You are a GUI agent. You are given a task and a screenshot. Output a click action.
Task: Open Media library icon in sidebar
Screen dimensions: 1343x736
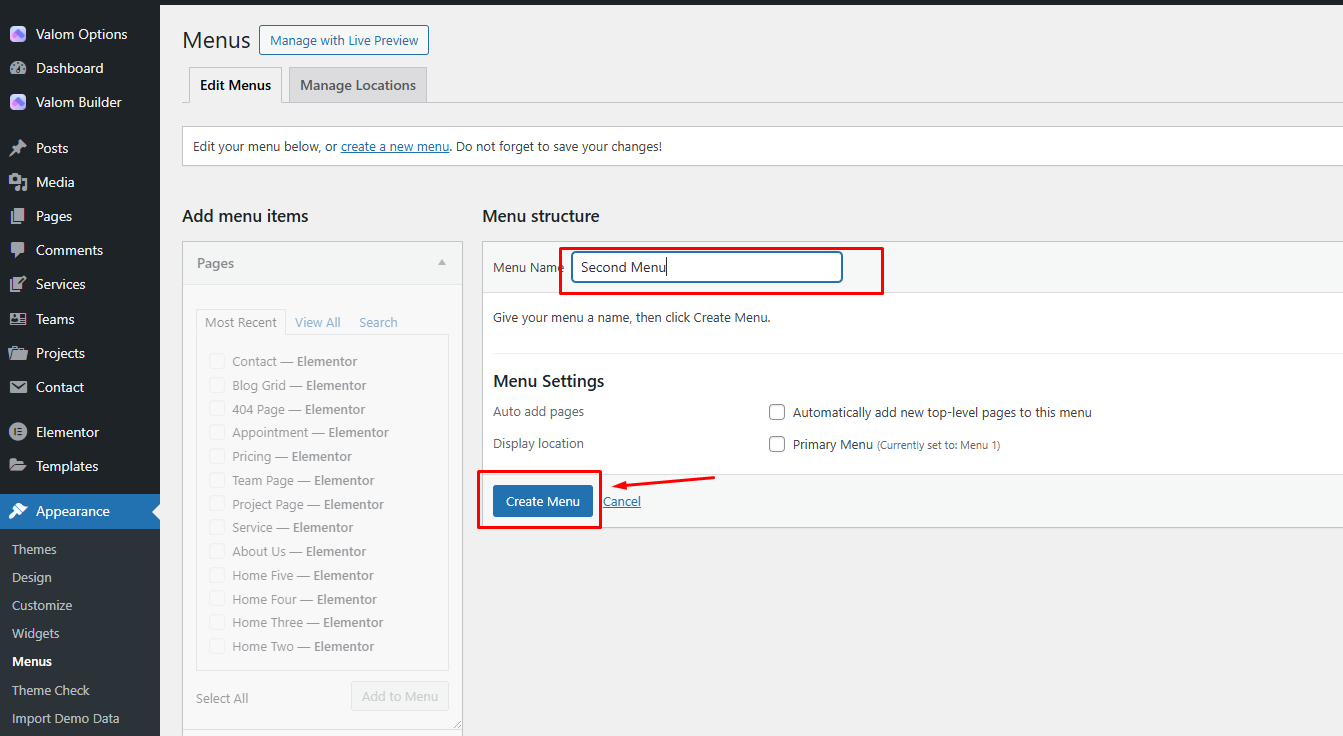(x=18, y=182)
